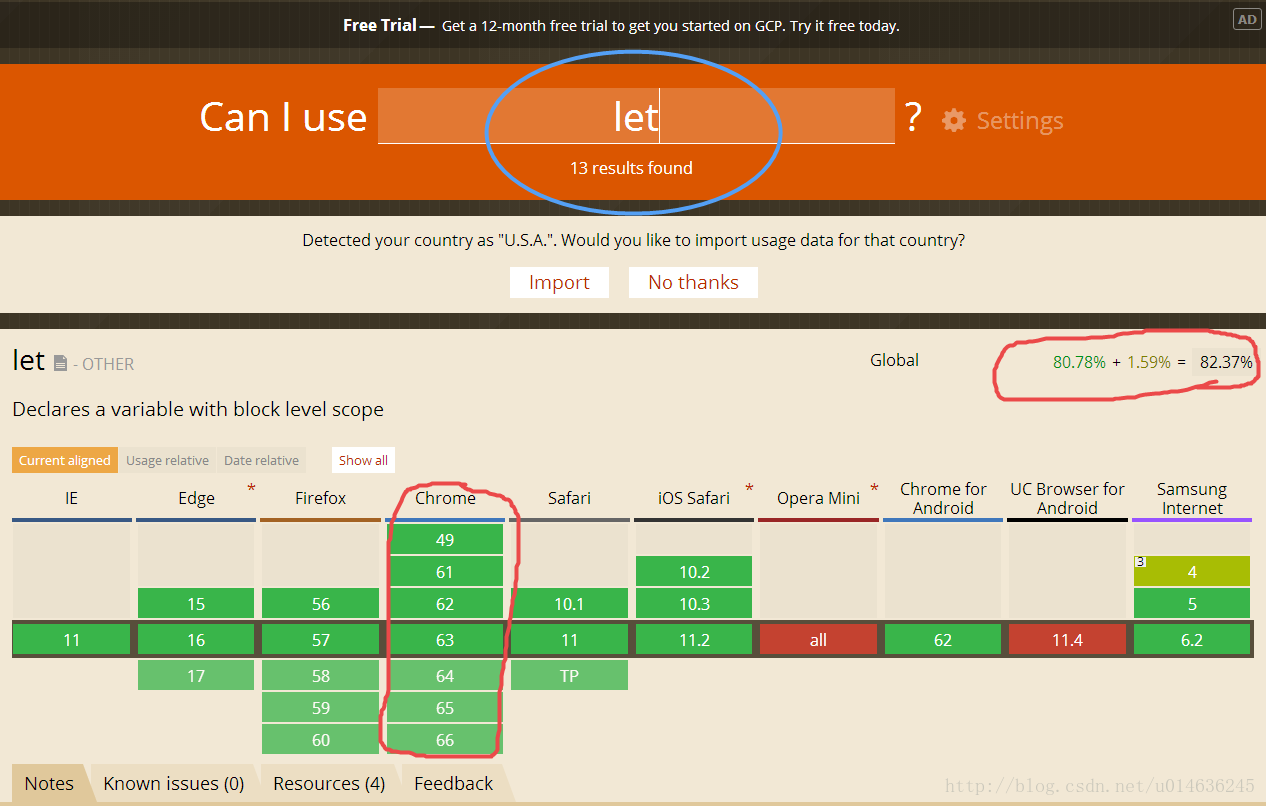Click the Firefox 56 cell
1266x806 pixels.
[x=320, y=604]
